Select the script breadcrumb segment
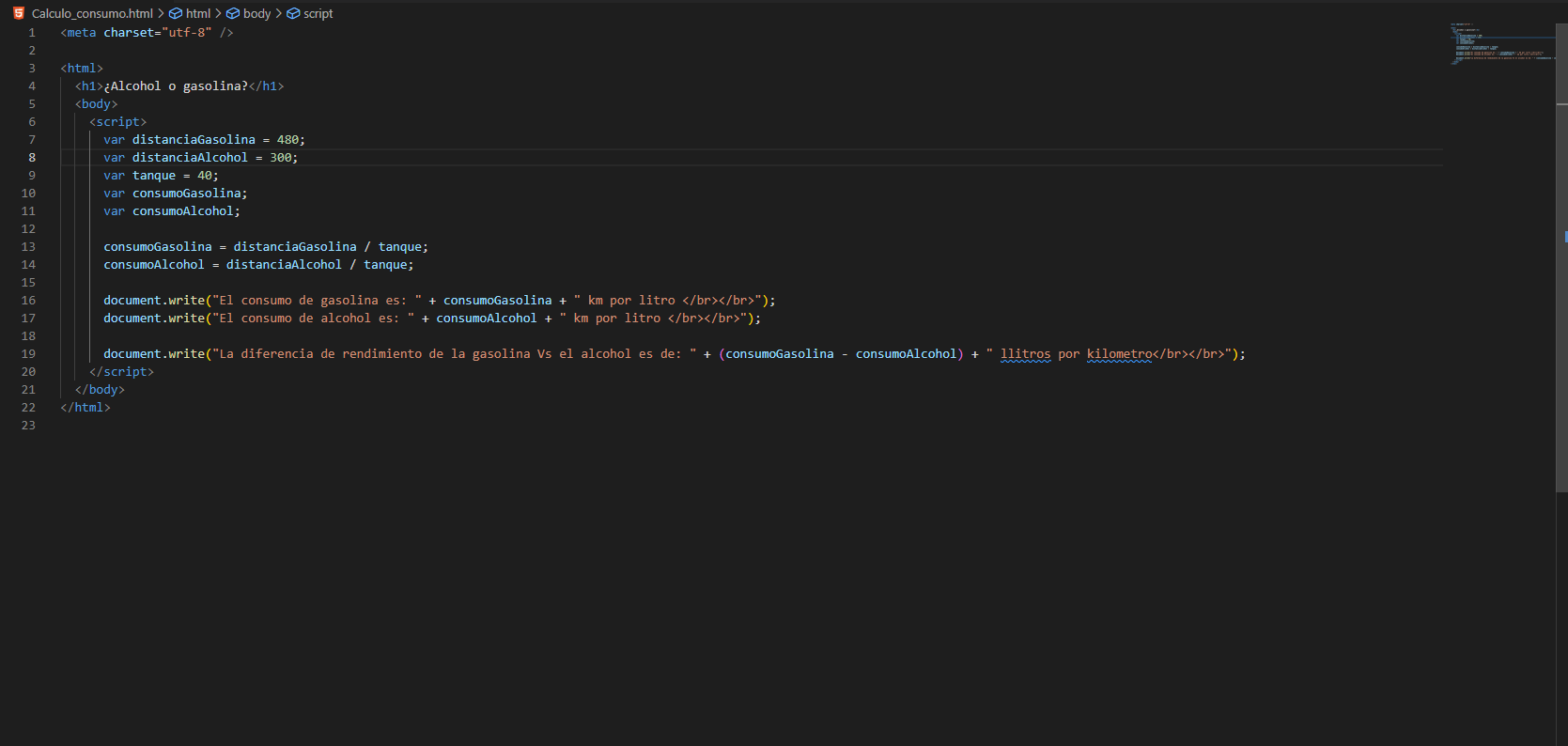Screen dimensions: 1568x746 click(x=318, y=13)
